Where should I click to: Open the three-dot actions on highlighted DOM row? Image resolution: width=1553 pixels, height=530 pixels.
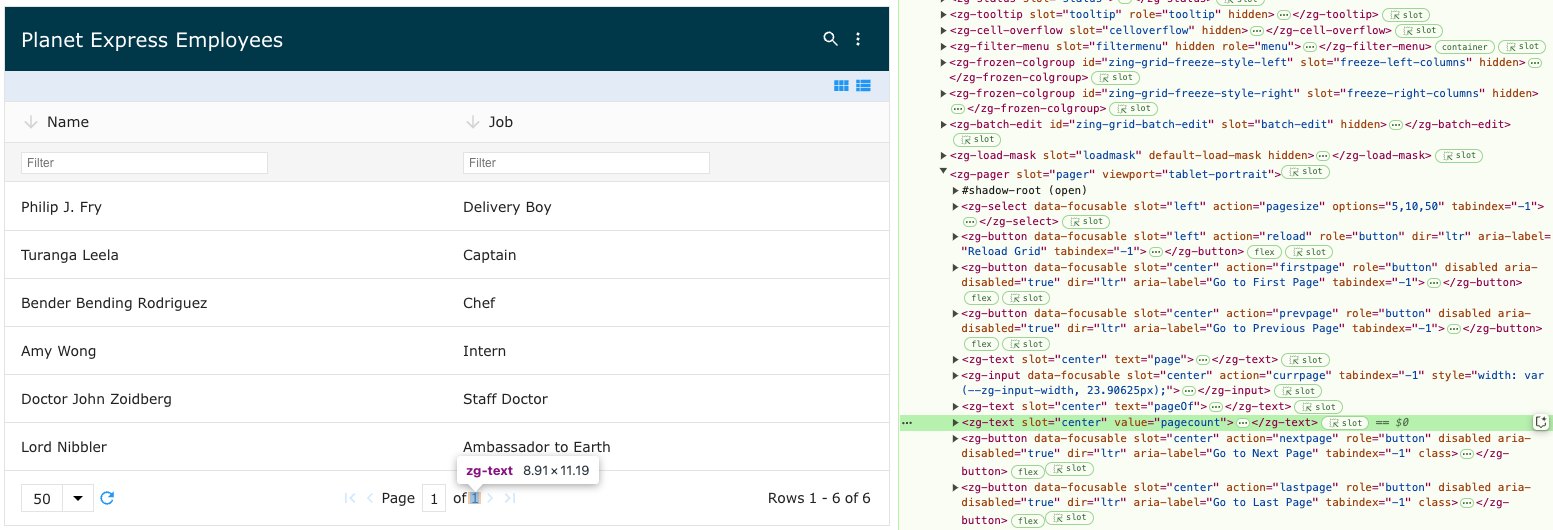pyautogui.click(x=907, y=423)
